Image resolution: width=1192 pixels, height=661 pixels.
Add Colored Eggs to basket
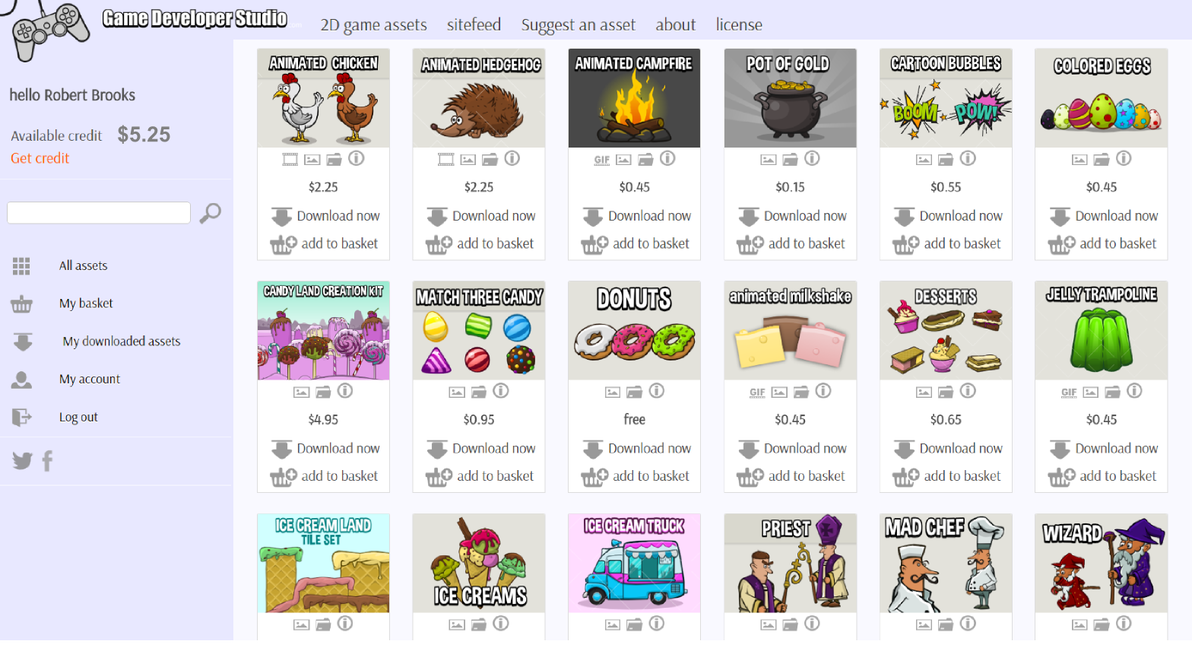1102,244
